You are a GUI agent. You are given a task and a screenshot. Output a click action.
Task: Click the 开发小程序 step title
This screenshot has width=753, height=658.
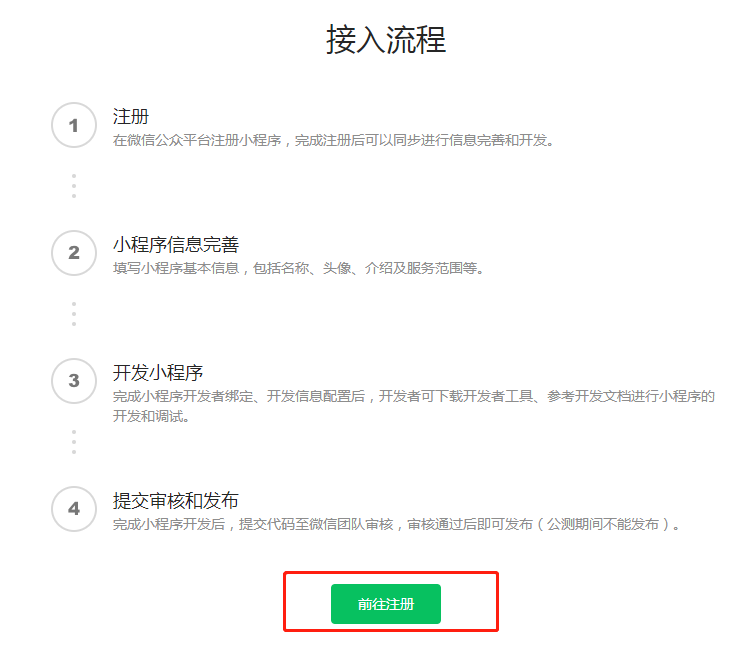[158, 373]
